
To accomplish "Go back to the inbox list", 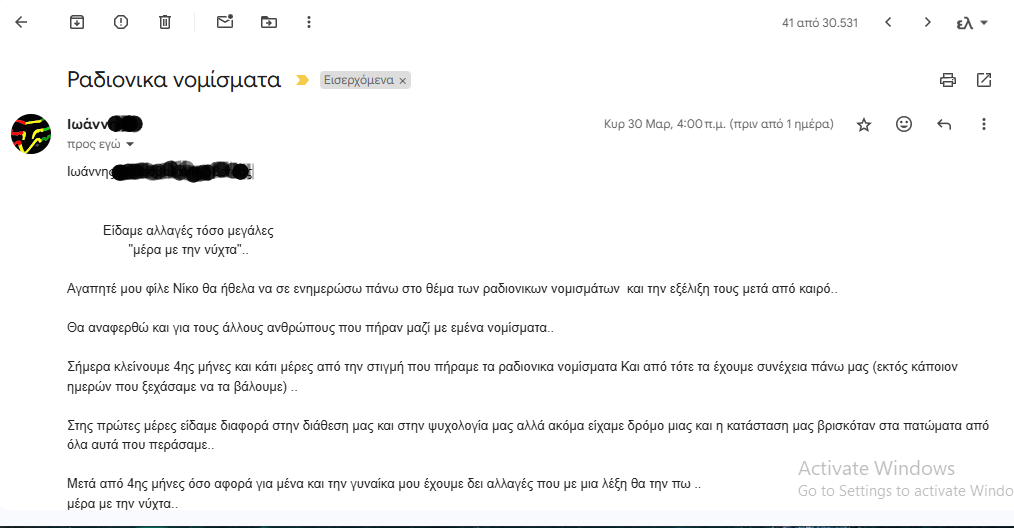I will pyautogui.click(x=21, y=22).
